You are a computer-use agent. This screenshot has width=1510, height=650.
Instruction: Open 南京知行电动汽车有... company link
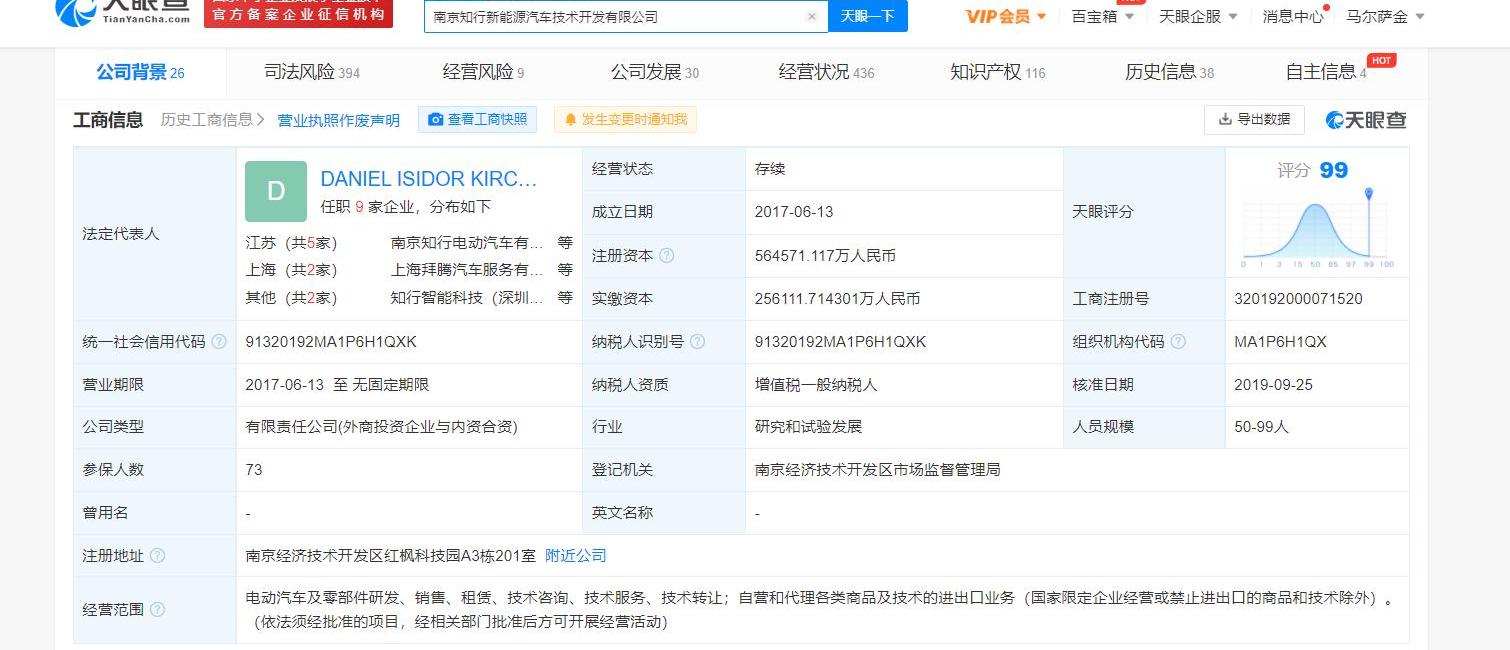coord(467,242)
